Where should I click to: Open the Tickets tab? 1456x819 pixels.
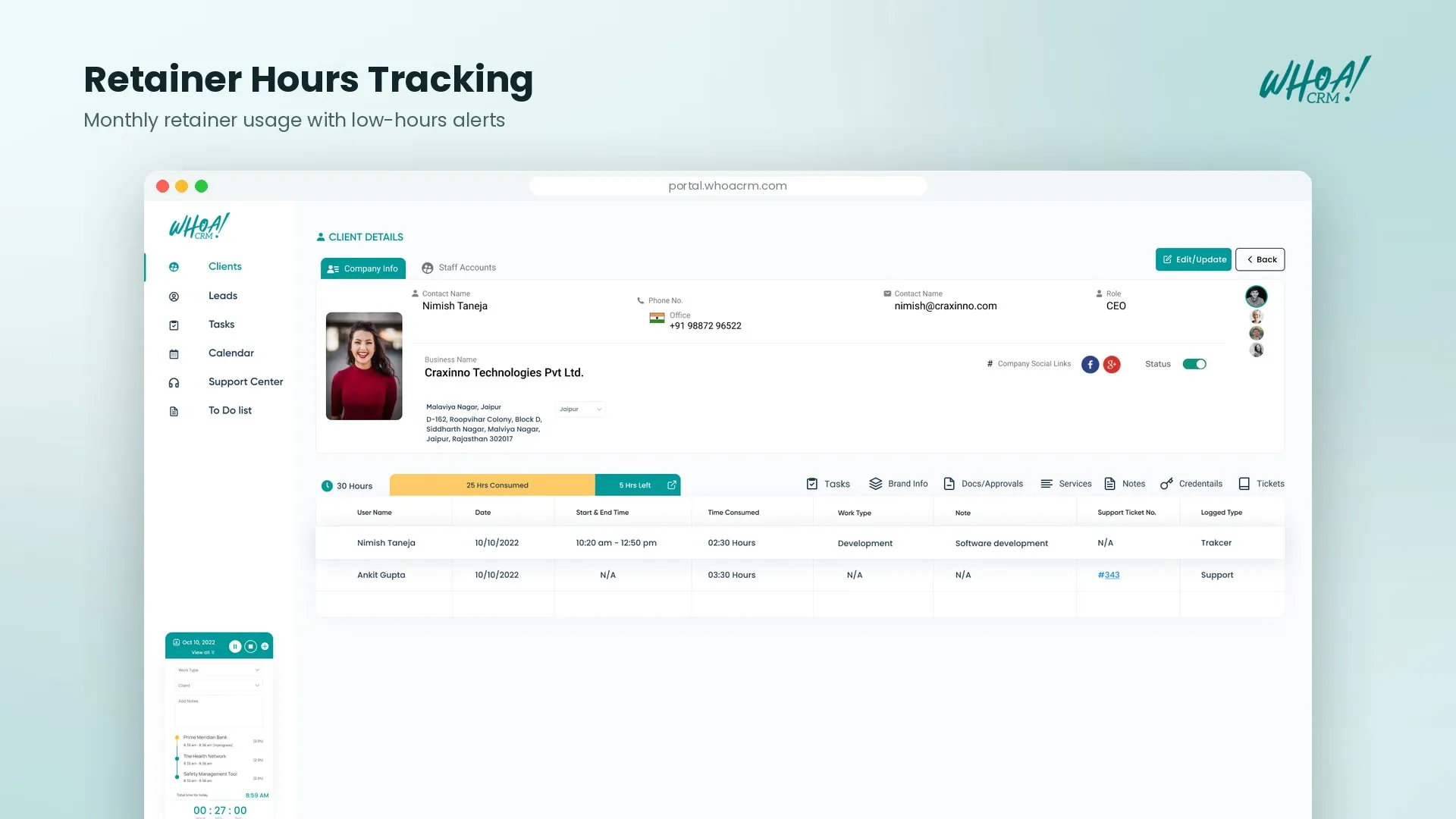pyautogui.click(x=1261, y=484)
